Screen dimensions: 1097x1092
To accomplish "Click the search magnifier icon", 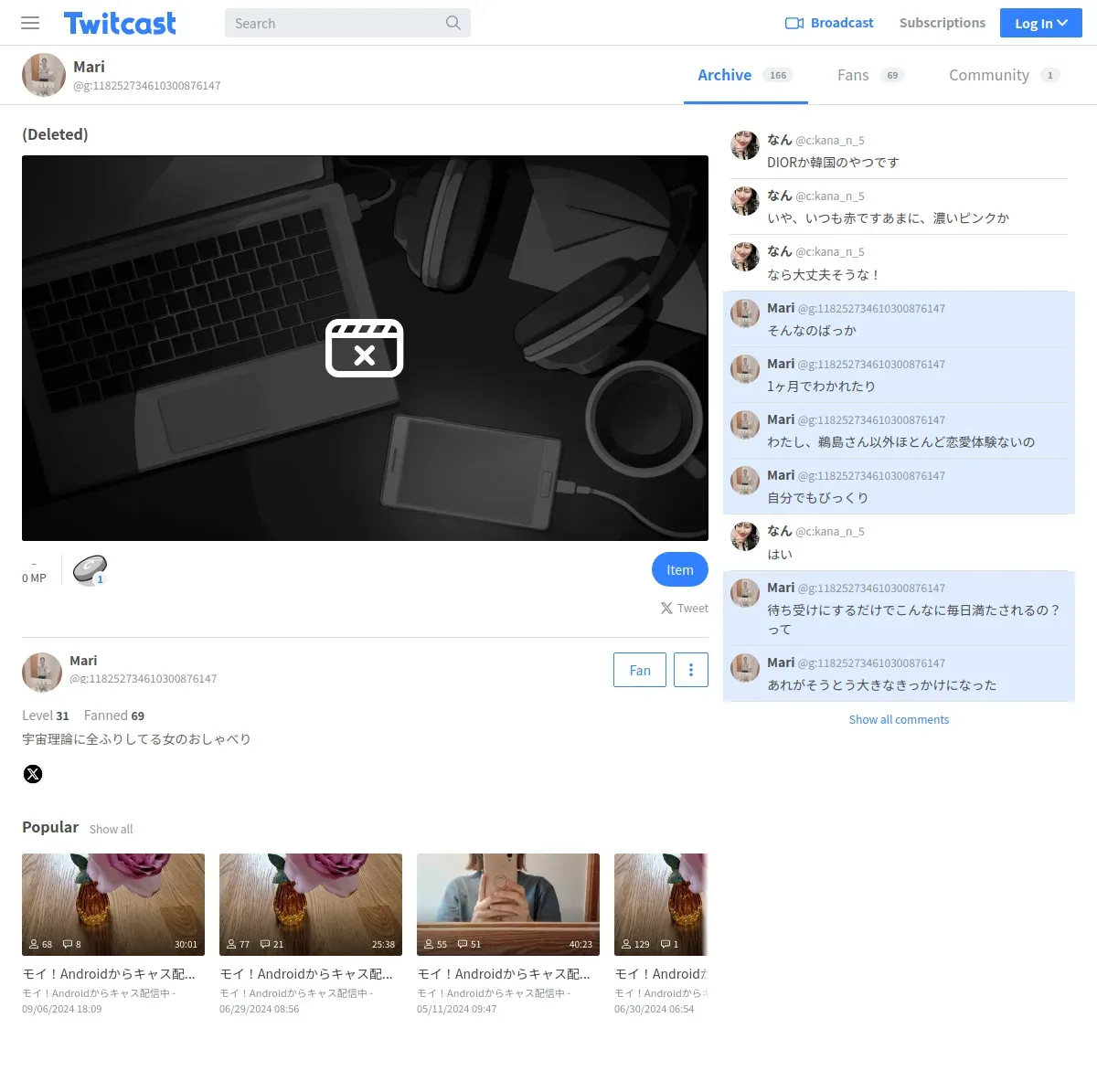I will [453, 23].
